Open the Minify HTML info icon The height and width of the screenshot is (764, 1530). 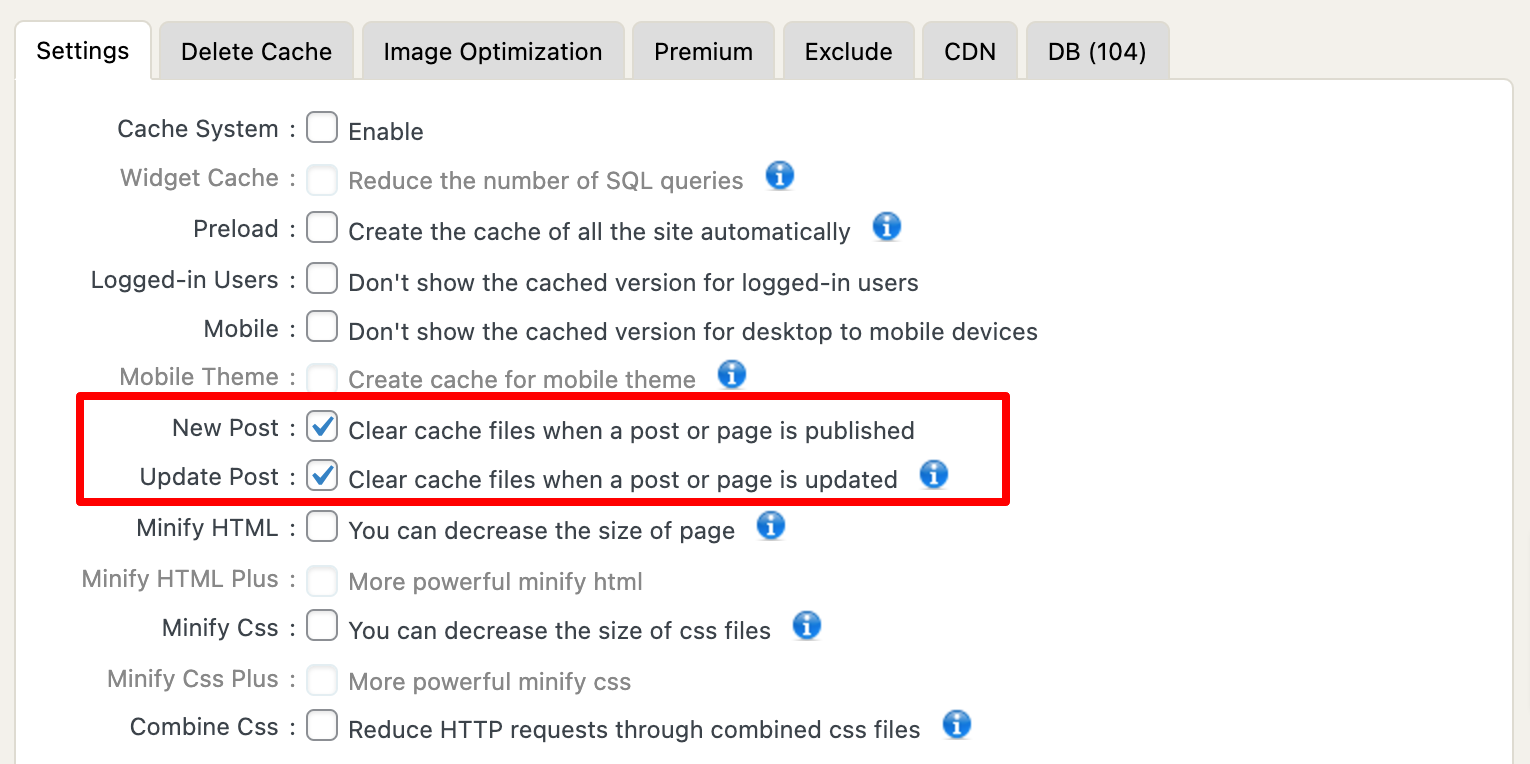(770, 525)
